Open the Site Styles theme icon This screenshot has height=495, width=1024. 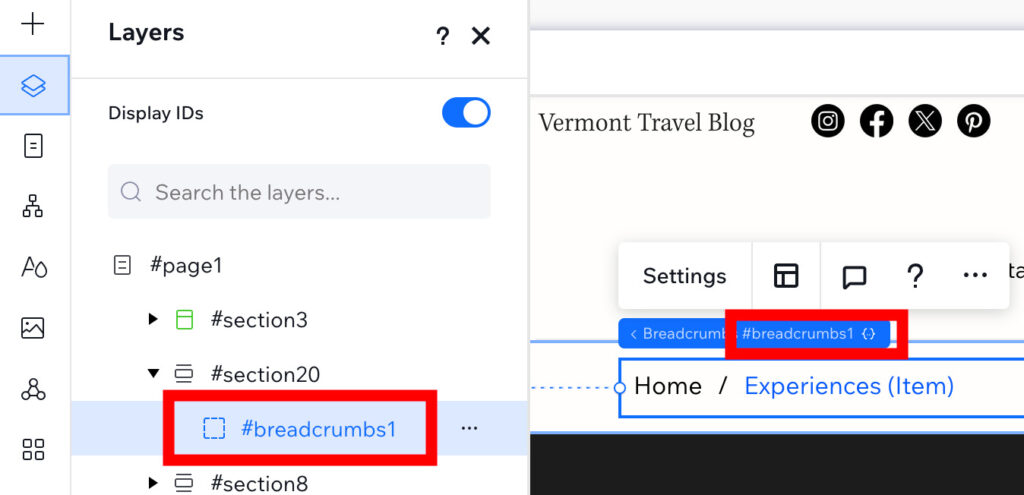[x=34, y=267]
